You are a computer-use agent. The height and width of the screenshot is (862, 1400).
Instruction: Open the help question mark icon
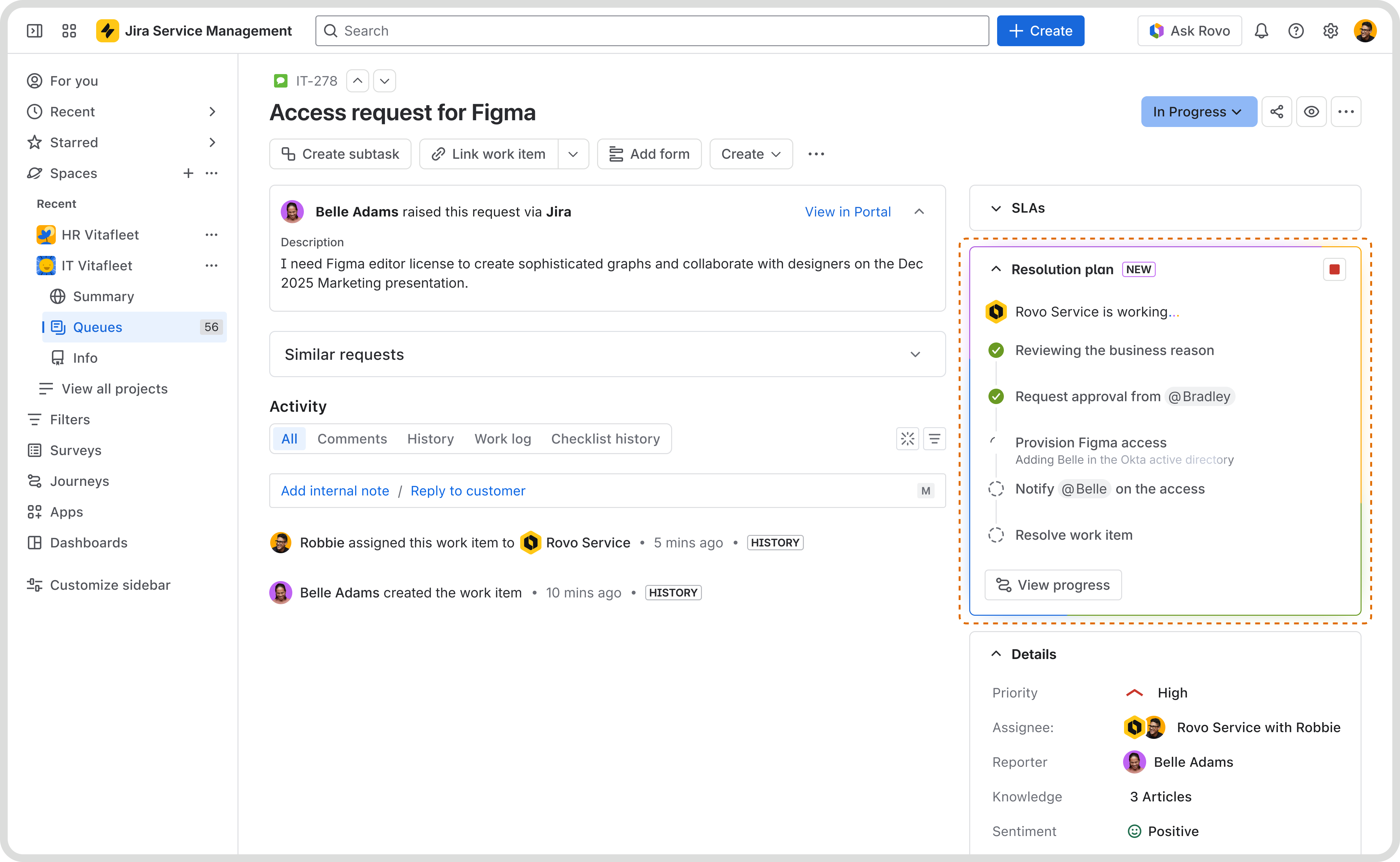(x=1296, y=31)
